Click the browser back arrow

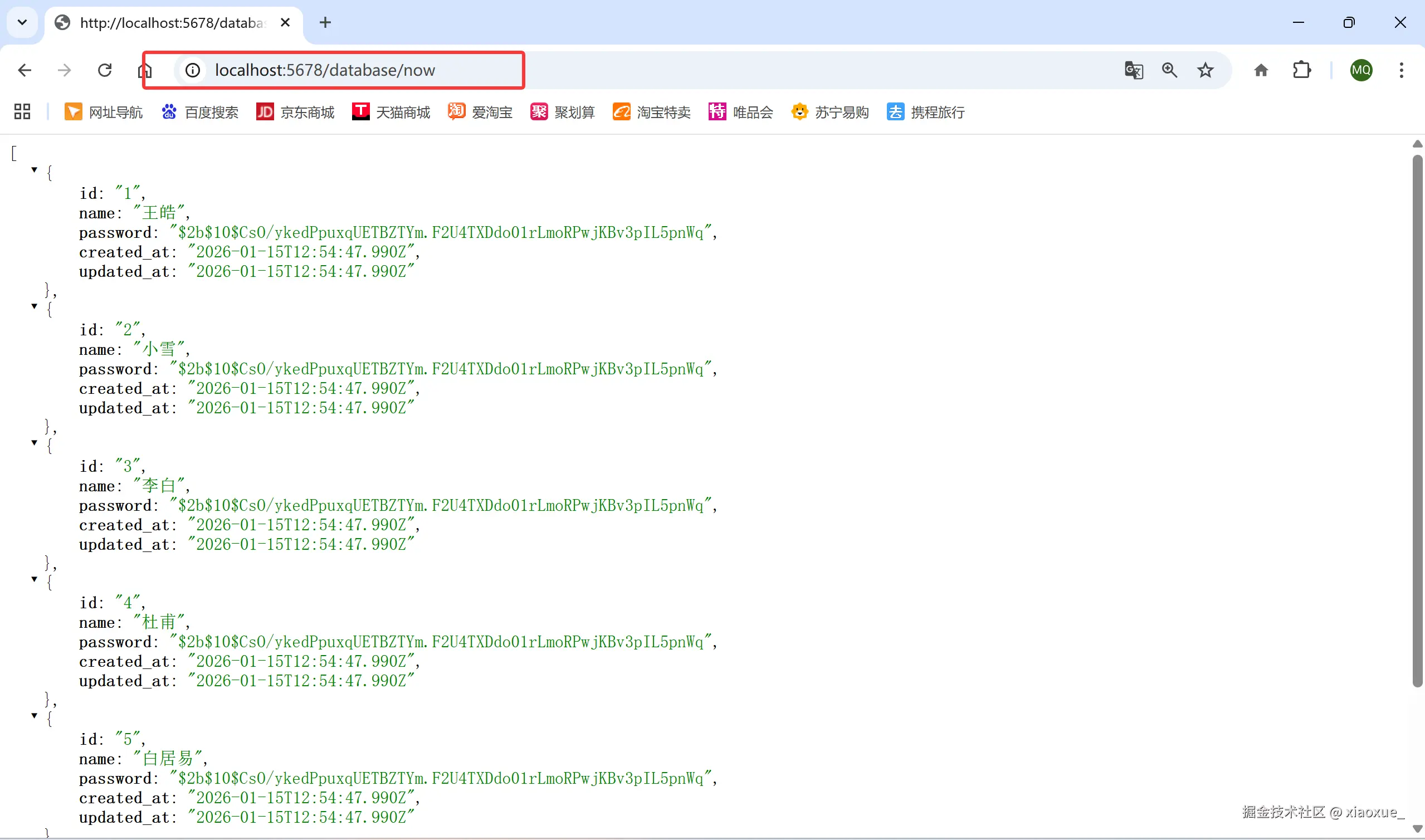pyautogui.click(x=25, y=70)
